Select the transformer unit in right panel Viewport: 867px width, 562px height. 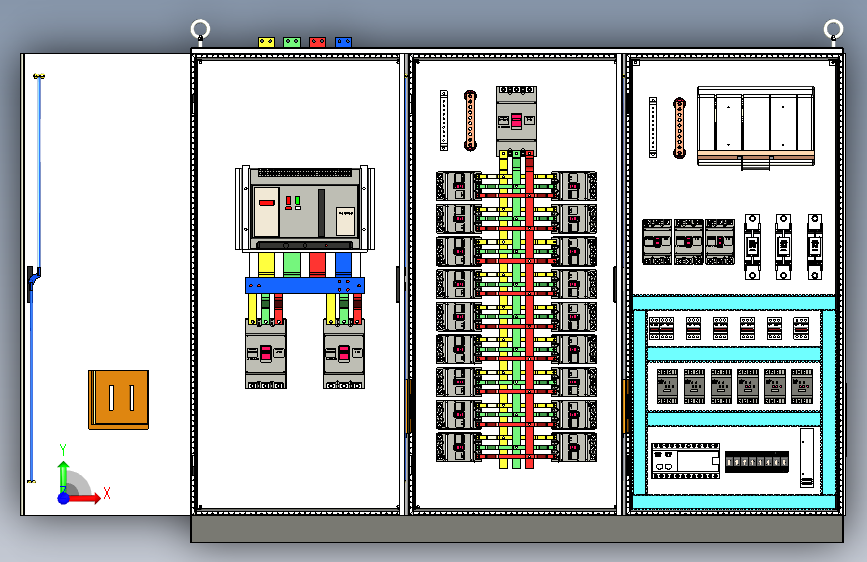click(756, 127)
